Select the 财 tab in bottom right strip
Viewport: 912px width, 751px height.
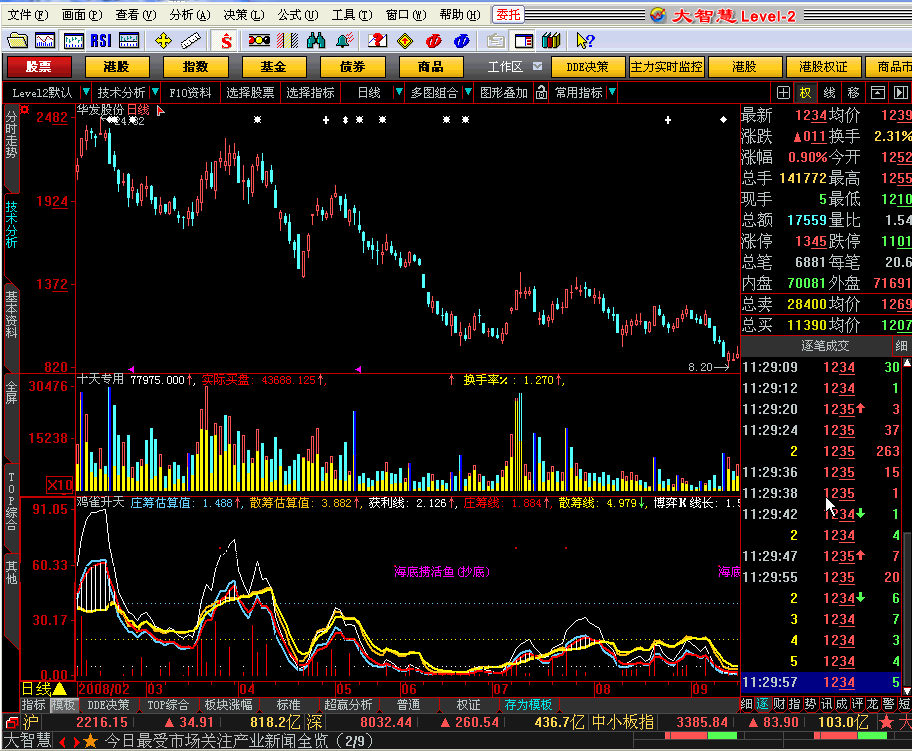[779, 704]
